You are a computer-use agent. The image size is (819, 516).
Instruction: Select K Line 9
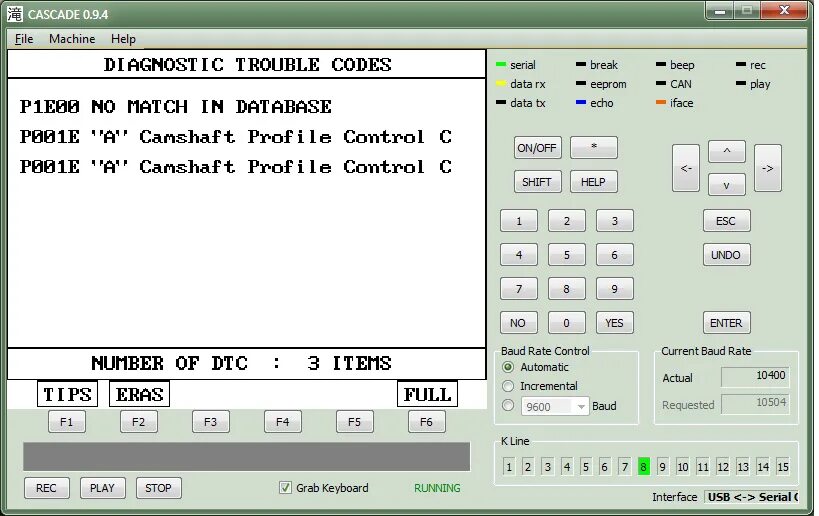click(663, 467)
